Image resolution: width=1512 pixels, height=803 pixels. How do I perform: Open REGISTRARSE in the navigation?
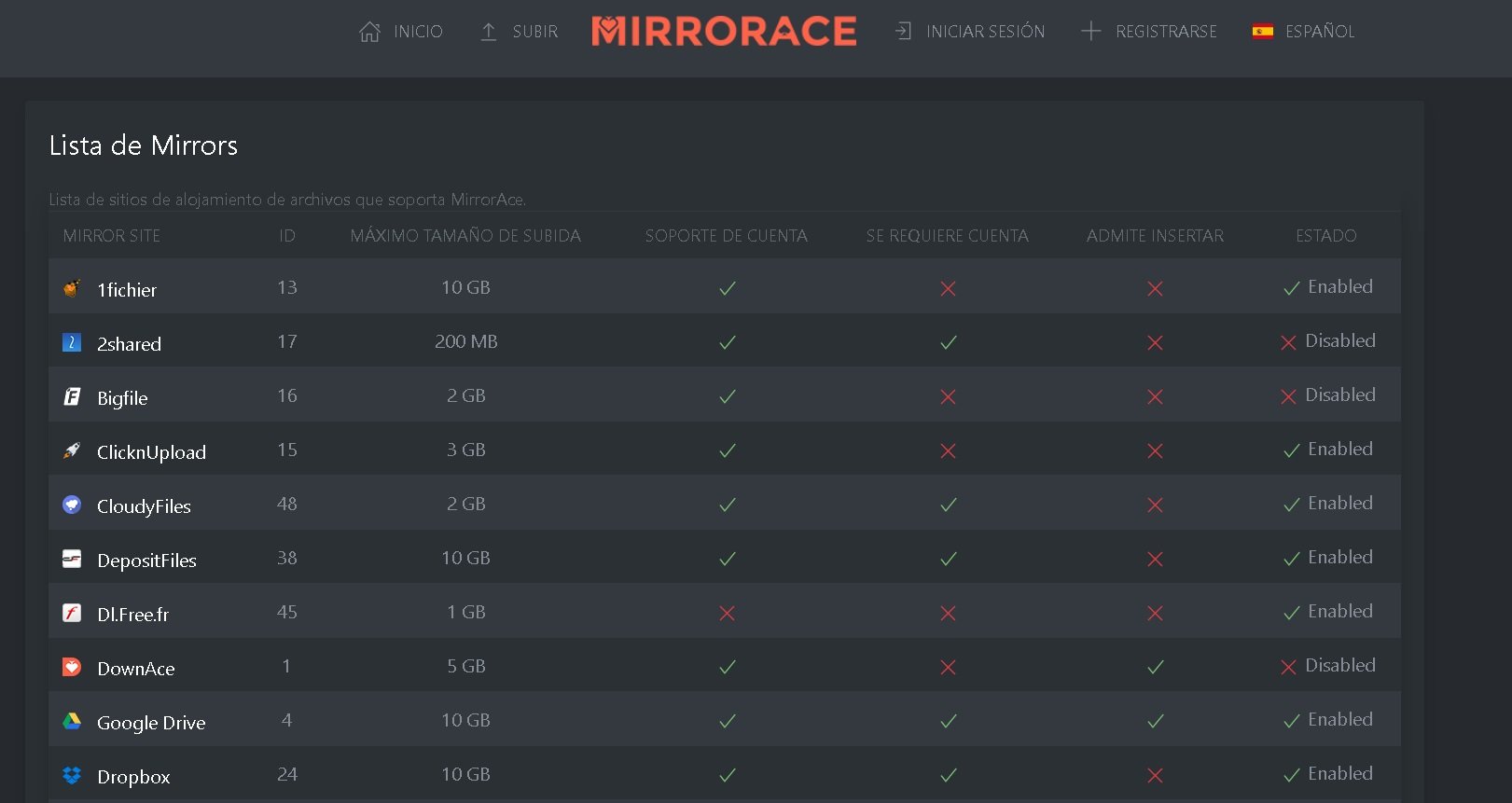click(x=1166, y=32)
